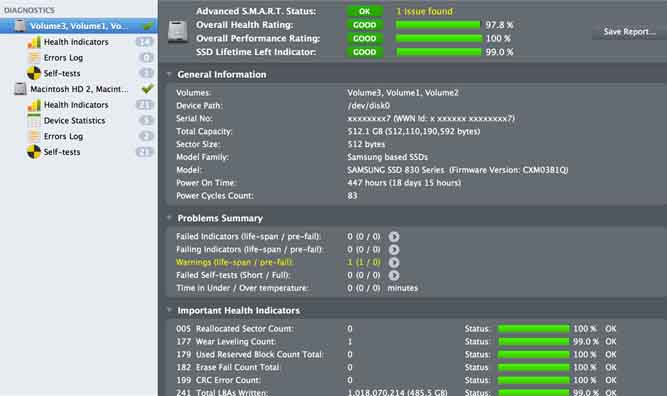Click the Overall Health Rating progress bar
Viewport: 667px width, 396px height.
pos(438,25)
